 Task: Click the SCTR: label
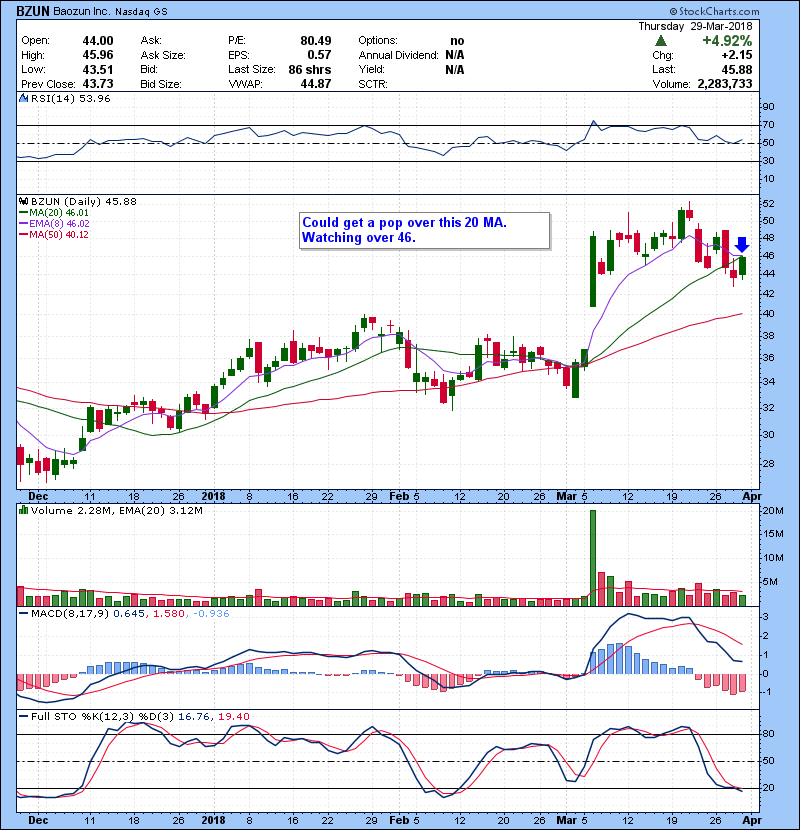[373, 84]
